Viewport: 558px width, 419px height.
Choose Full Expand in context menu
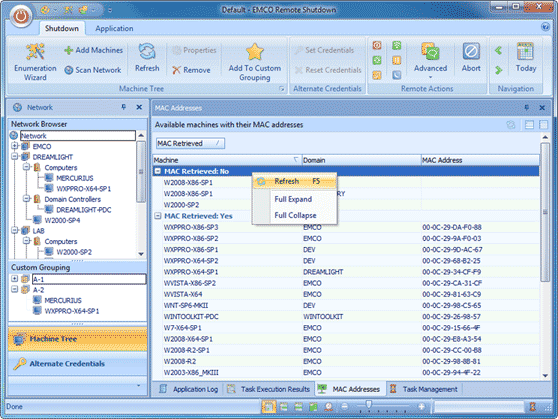(295, 199)
